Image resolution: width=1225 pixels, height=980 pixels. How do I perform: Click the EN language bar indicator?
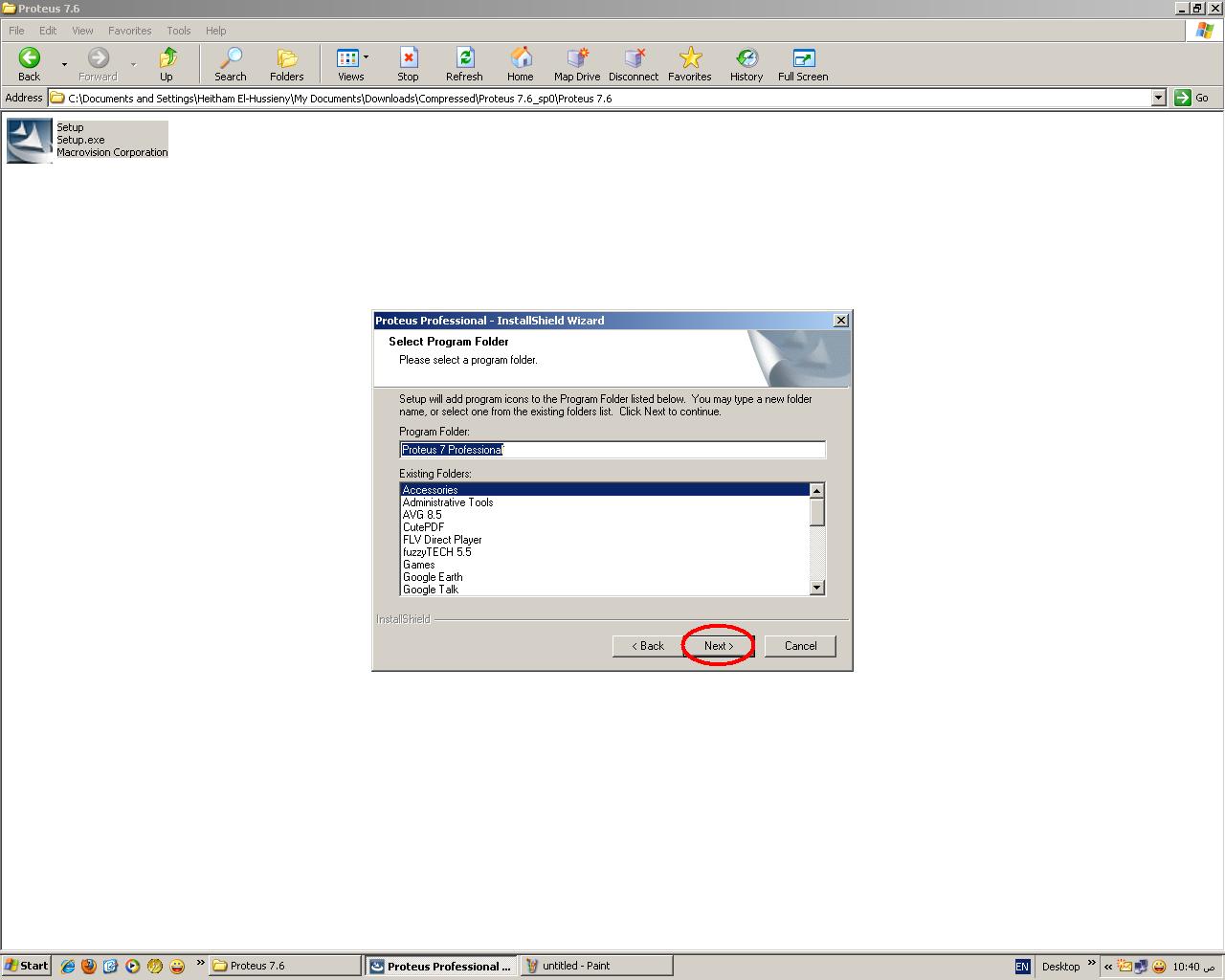click(1022, 967)
